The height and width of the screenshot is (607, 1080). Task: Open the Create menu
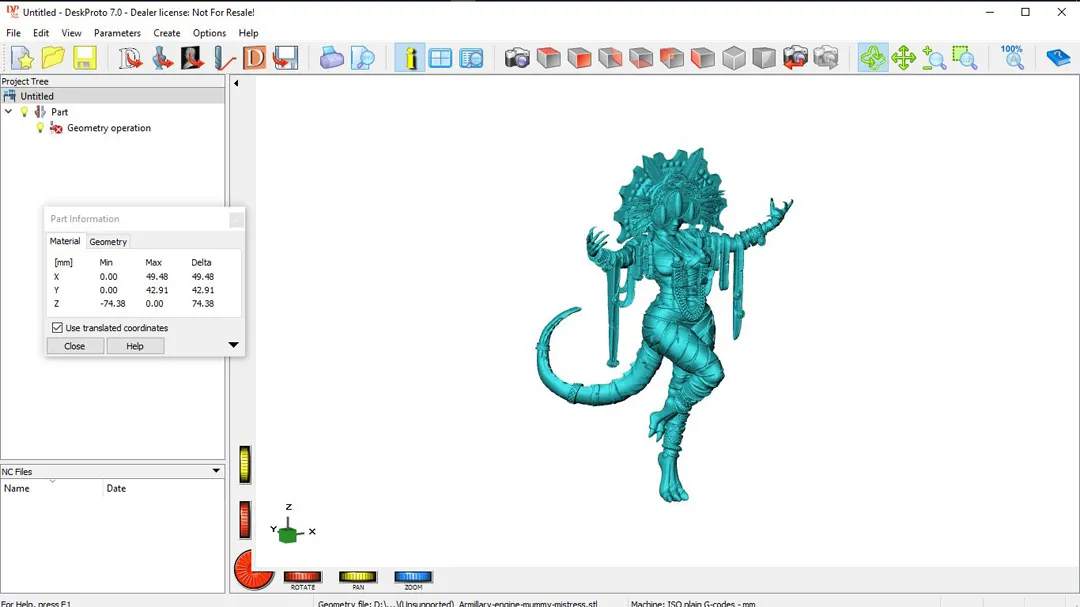(167, 33)
